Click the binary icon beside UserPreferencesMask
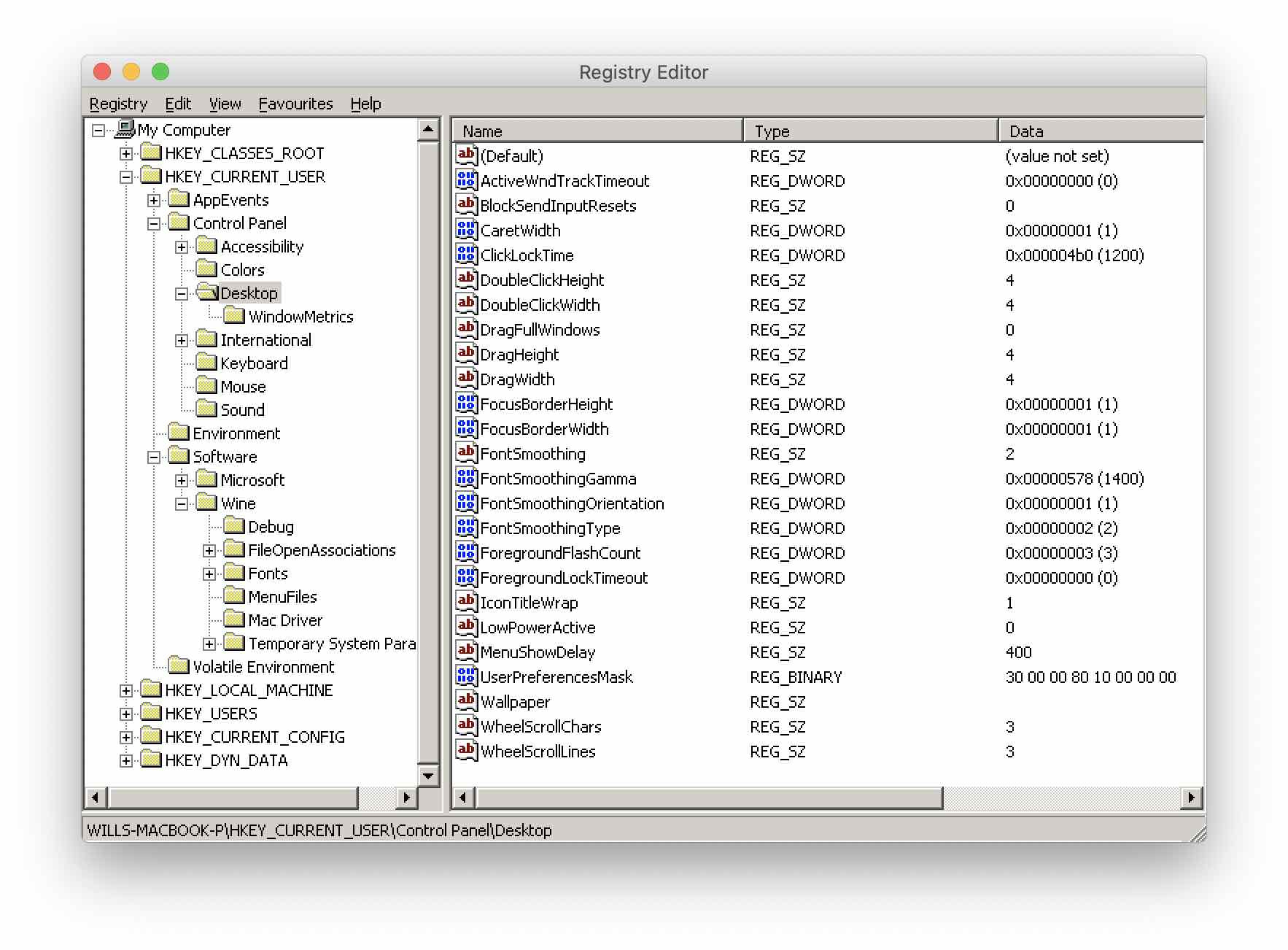The image size is (1288, 950). [x=467, y=676]
